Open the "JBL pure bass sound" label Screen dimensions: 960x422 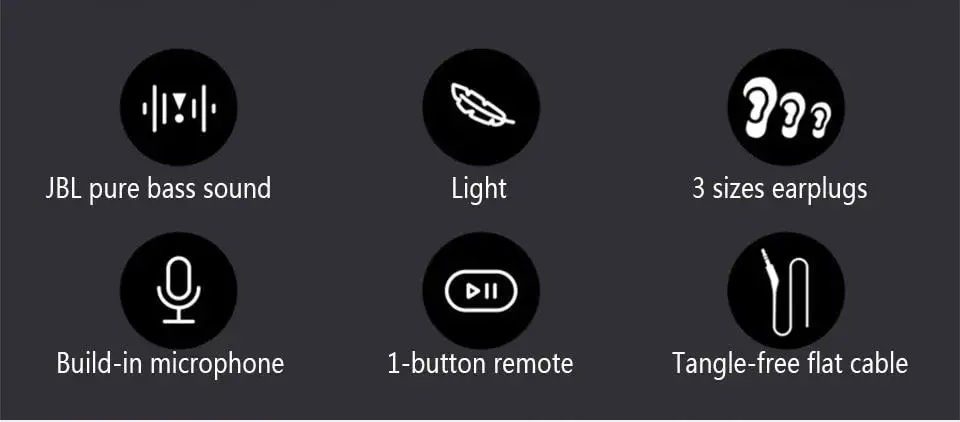pos(158,188)
